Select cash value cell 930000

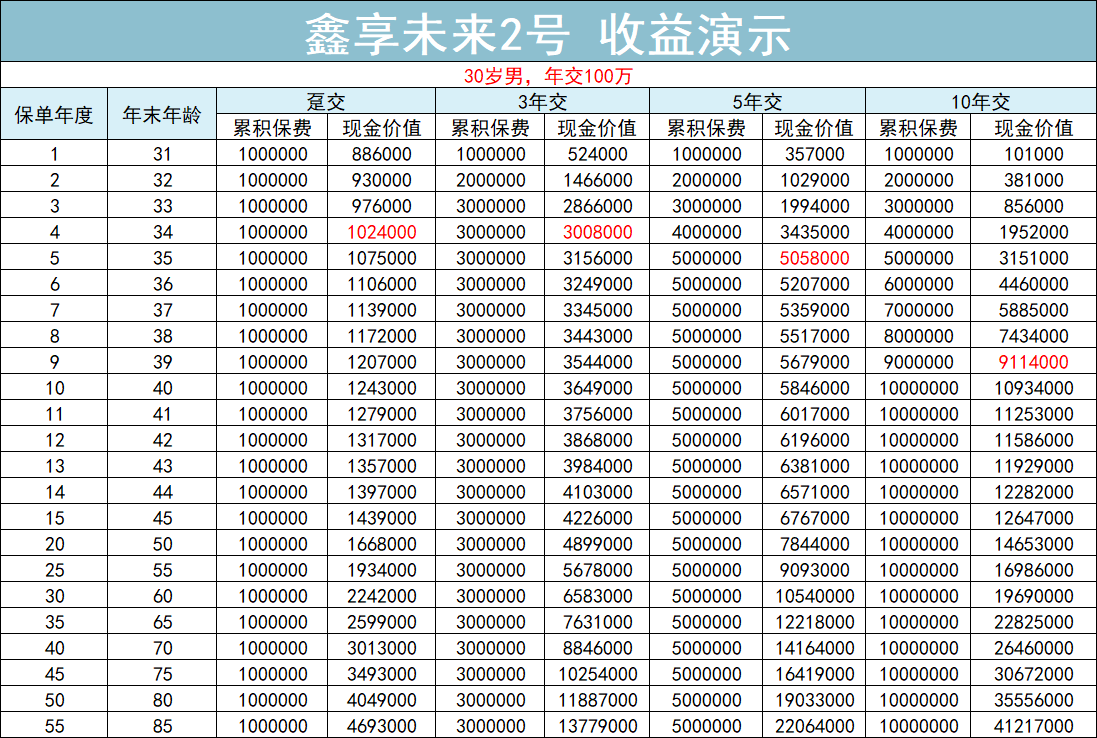point(381,180)
